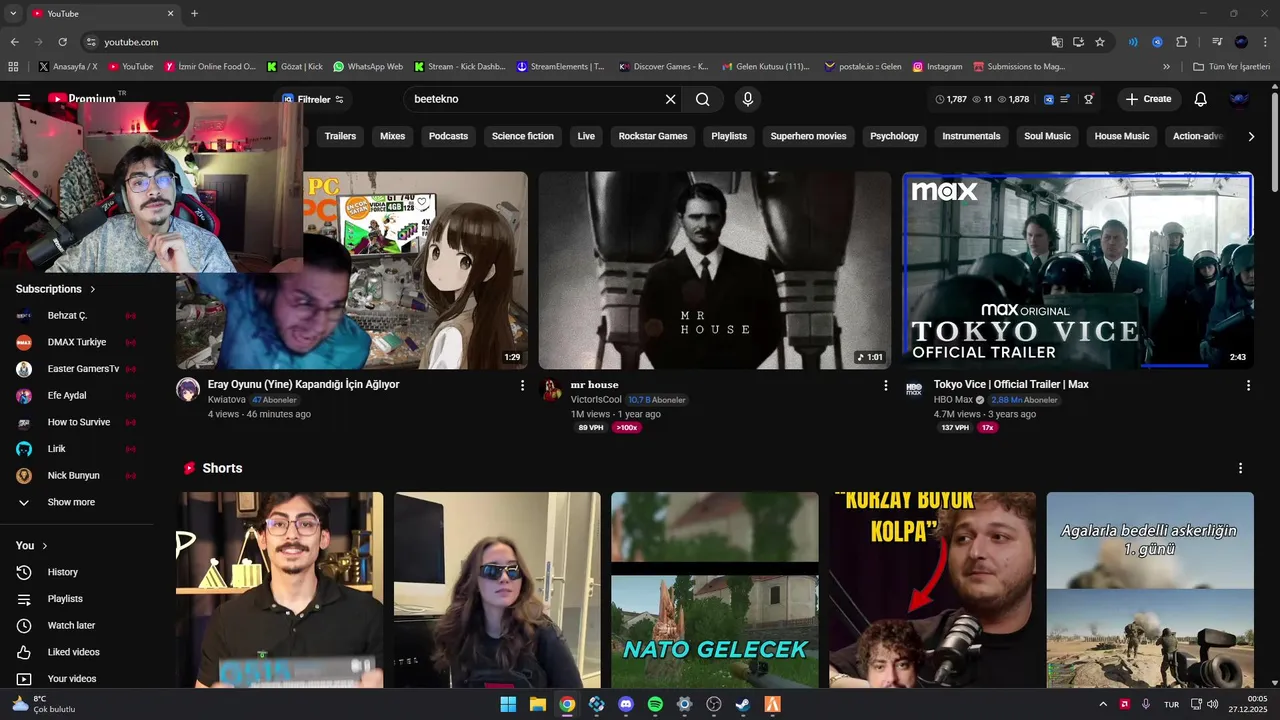Viewport: 1280px width, 720px height.
Task: Open the more options menu for Eray Oyunu video
Action: pos(522,385)
